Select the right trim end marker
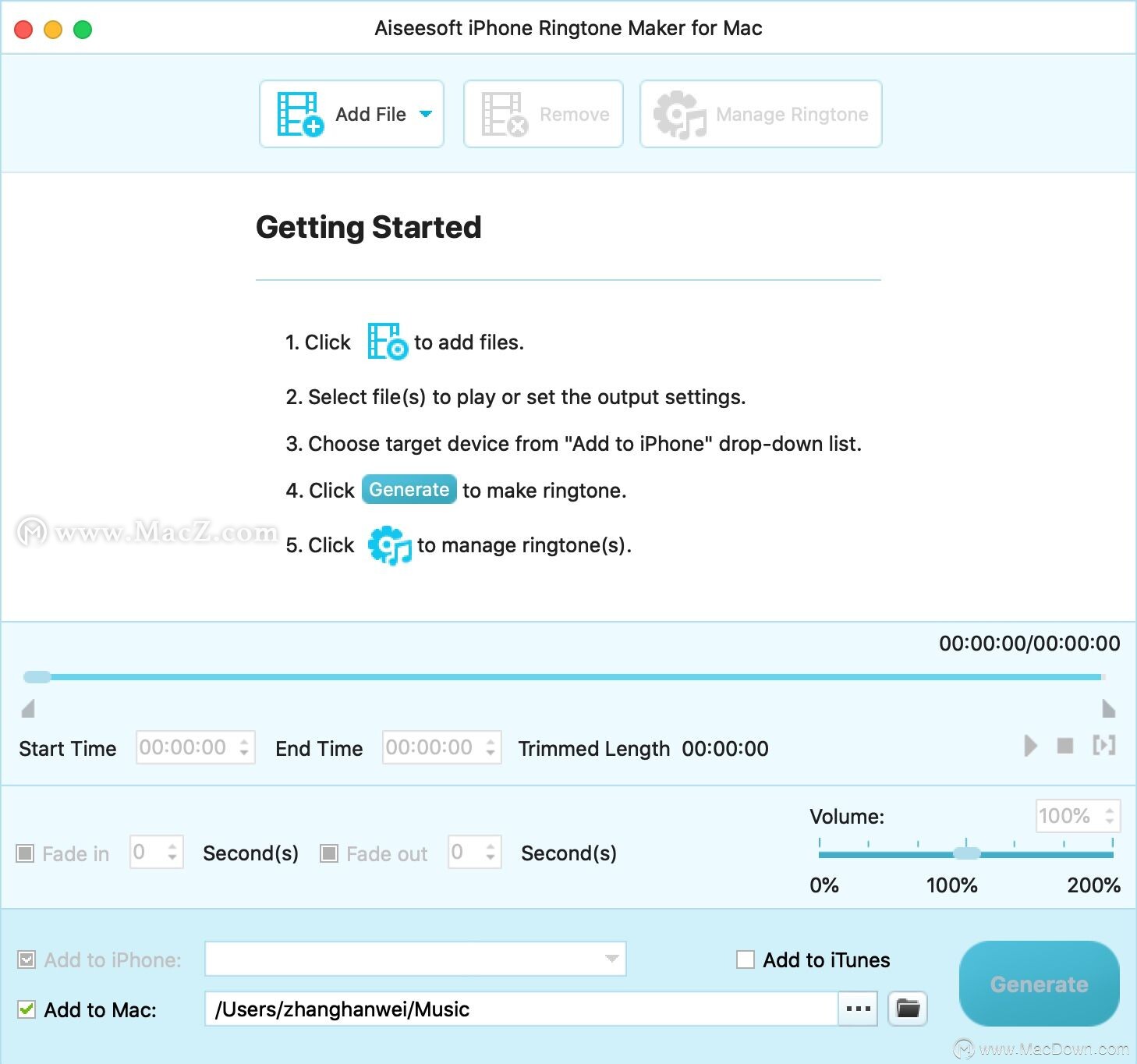The height and width of the screenshot is (1064, 1137). point(1108,708)
